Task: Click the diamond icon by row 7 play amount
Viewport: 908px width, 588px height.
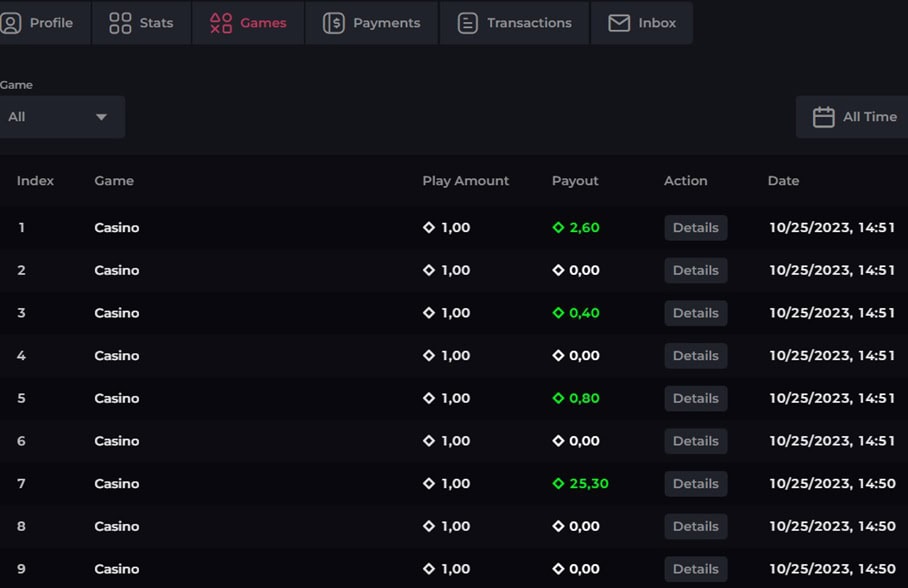Action: [x=429, y=483]
